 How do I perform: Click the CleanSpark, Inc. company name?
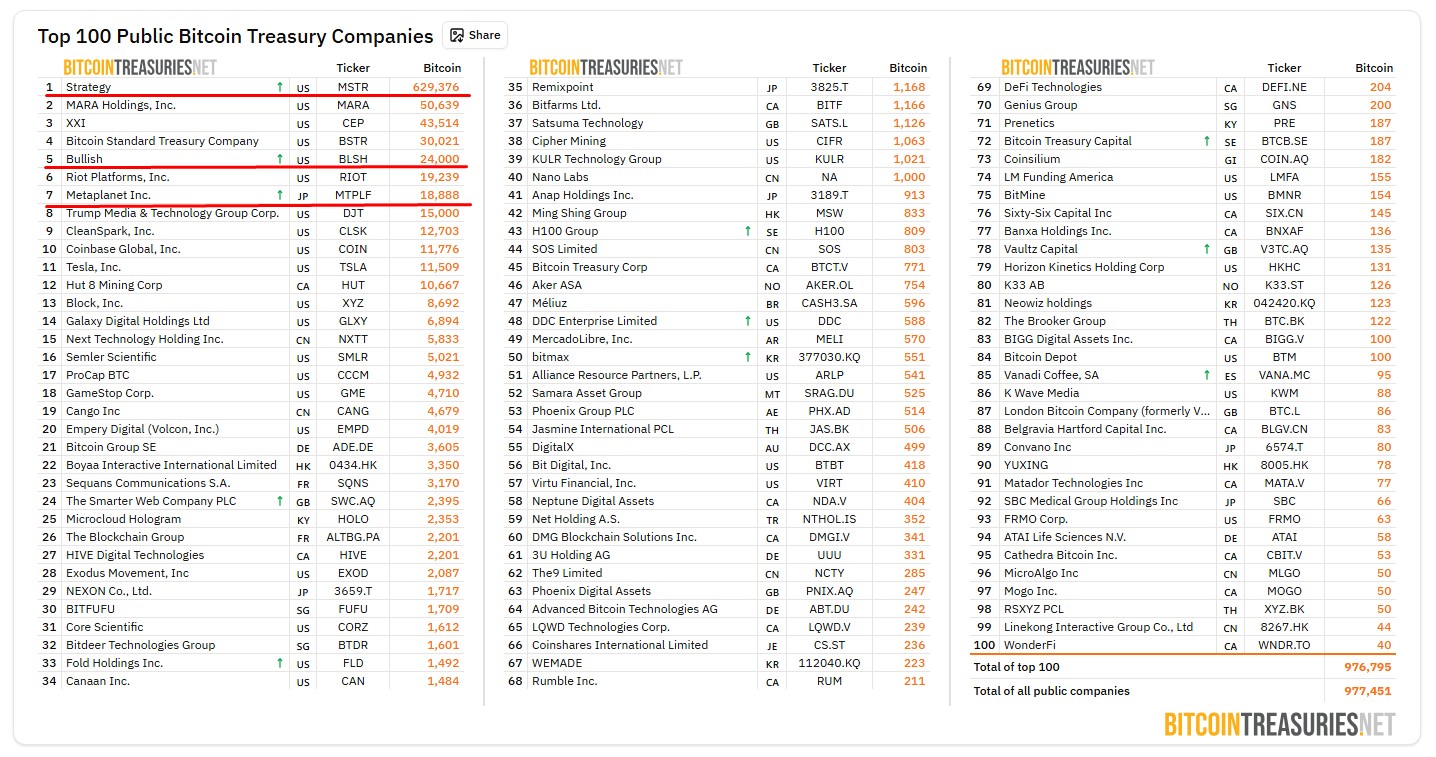coord(111,231)
